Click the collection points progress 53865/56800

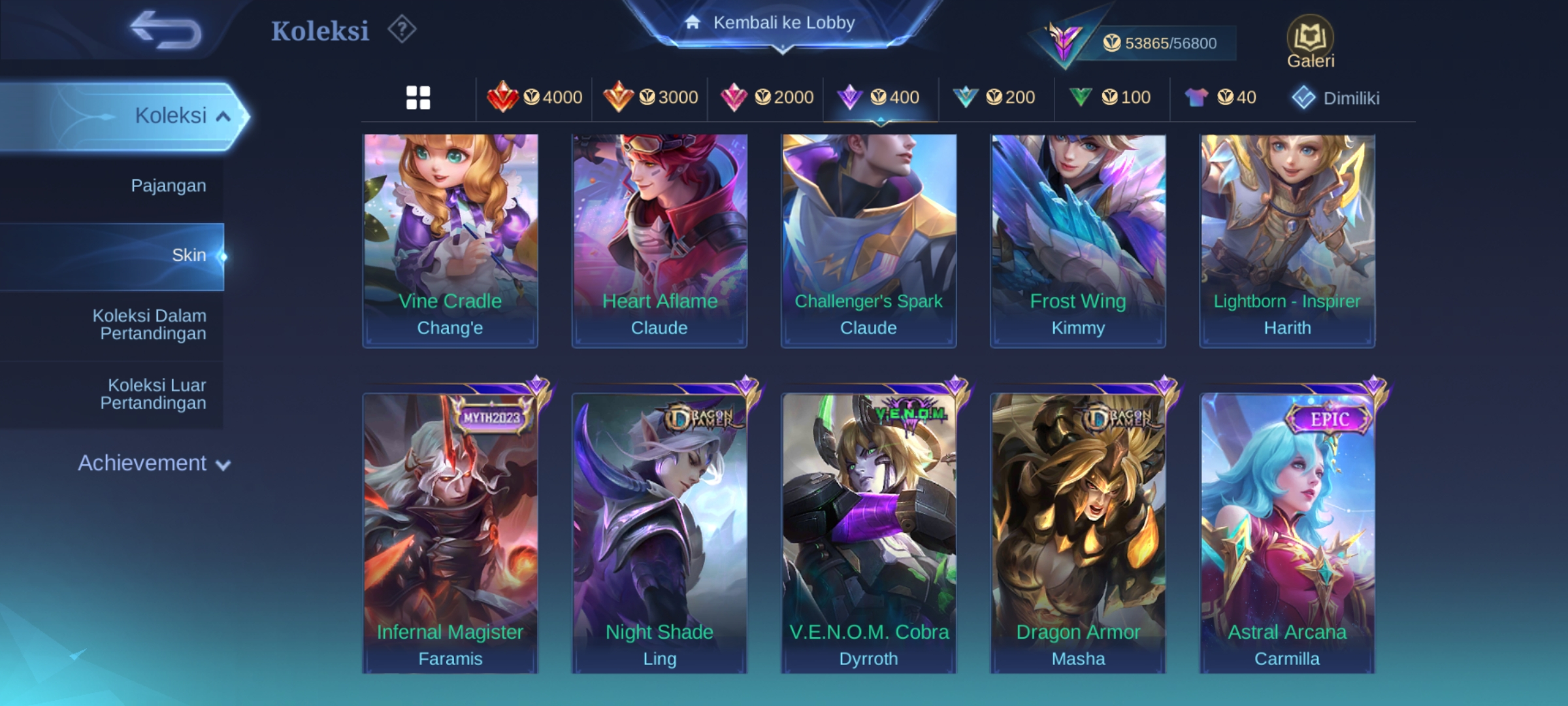coord(1160,43)
